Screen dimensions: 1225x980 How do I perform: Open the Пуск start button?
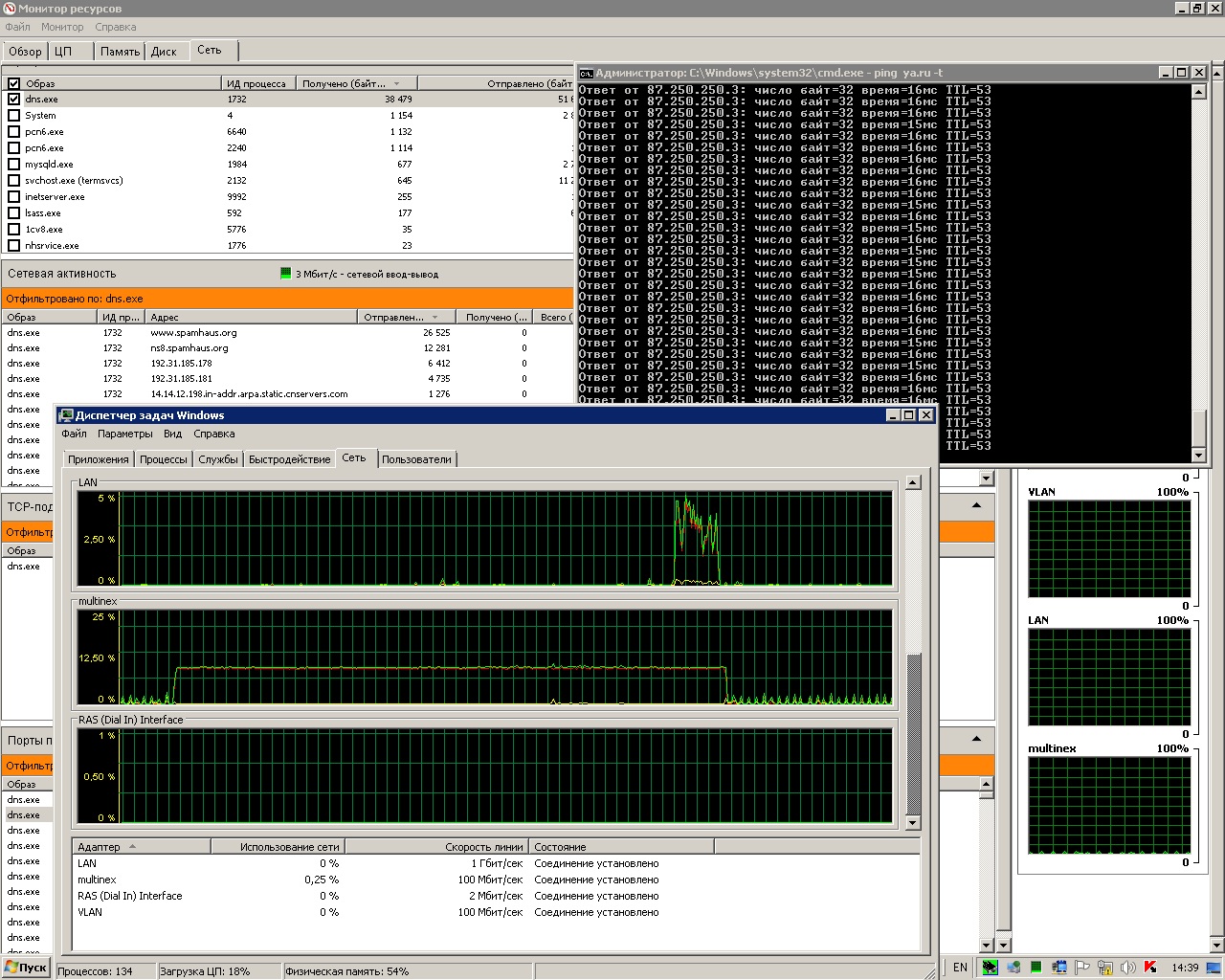26,967
